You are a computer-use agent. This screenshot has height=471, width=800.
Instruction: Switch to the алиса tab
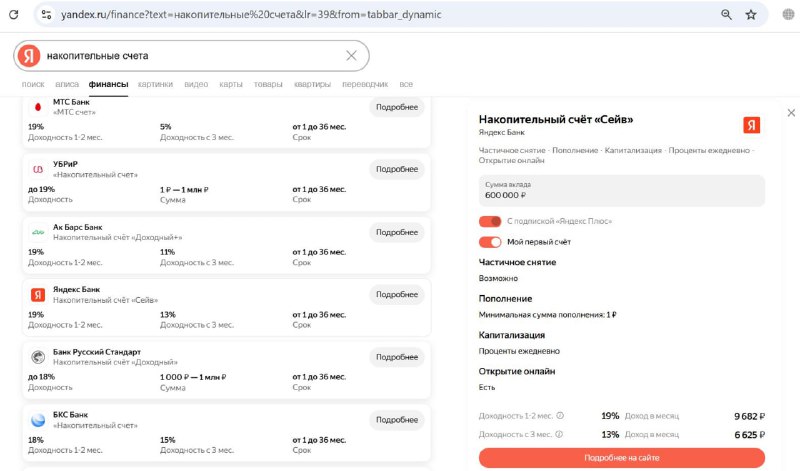point(67,84)
